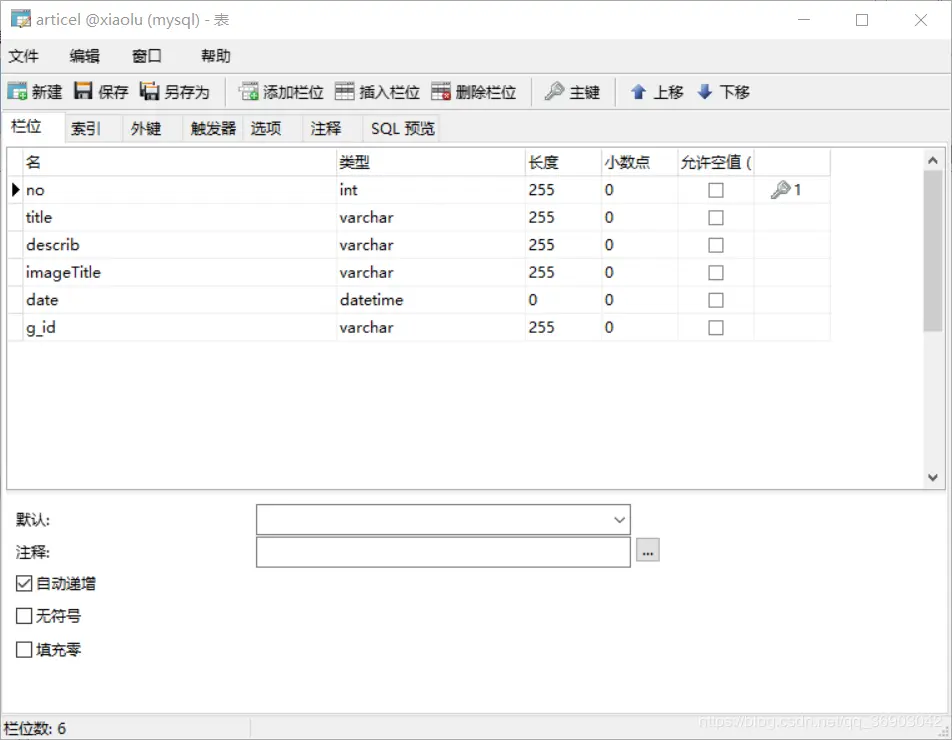Maximize the articel table window

(x=862, y=20)
